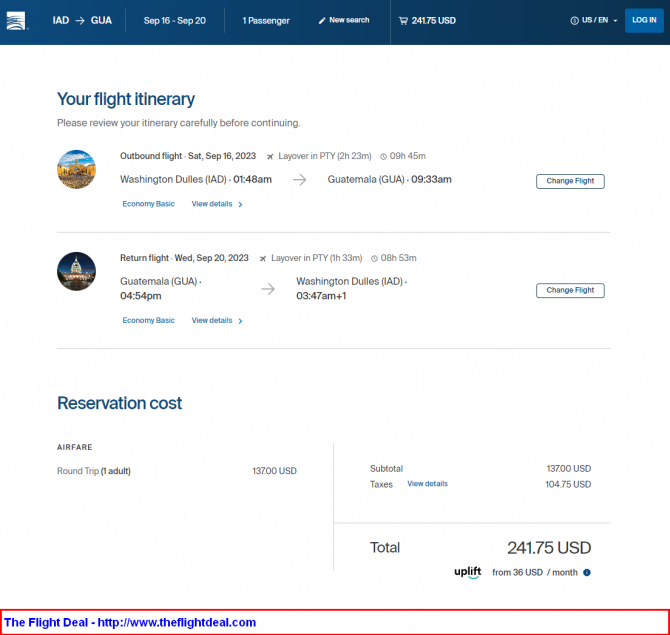This screenshot has height=635, width=670.
Task: Click '03:47am+1' return arrival time
Action: point(321,296)
